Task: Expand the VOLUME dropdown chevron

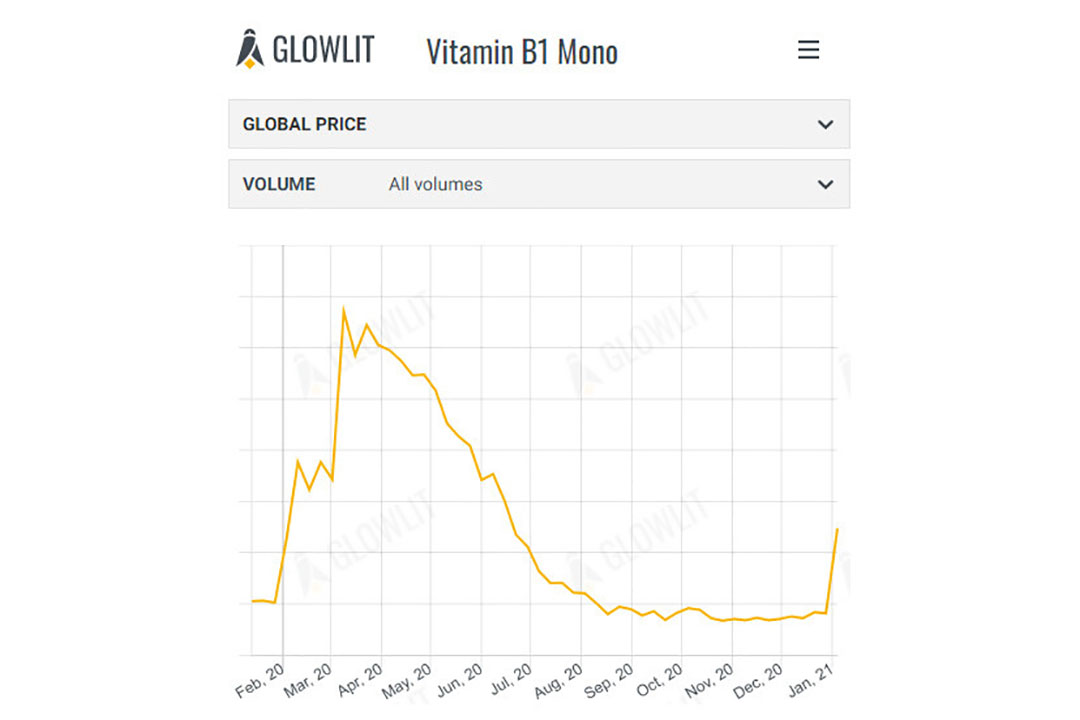Action: (825, 185)
